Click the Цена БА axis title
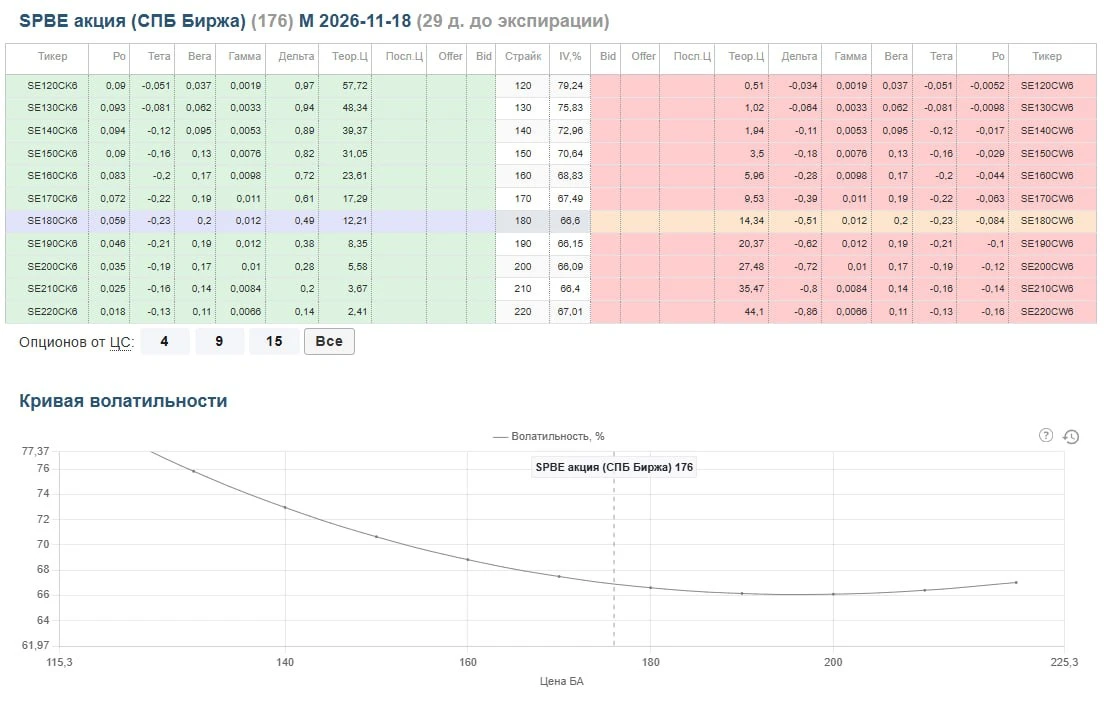 561,681
